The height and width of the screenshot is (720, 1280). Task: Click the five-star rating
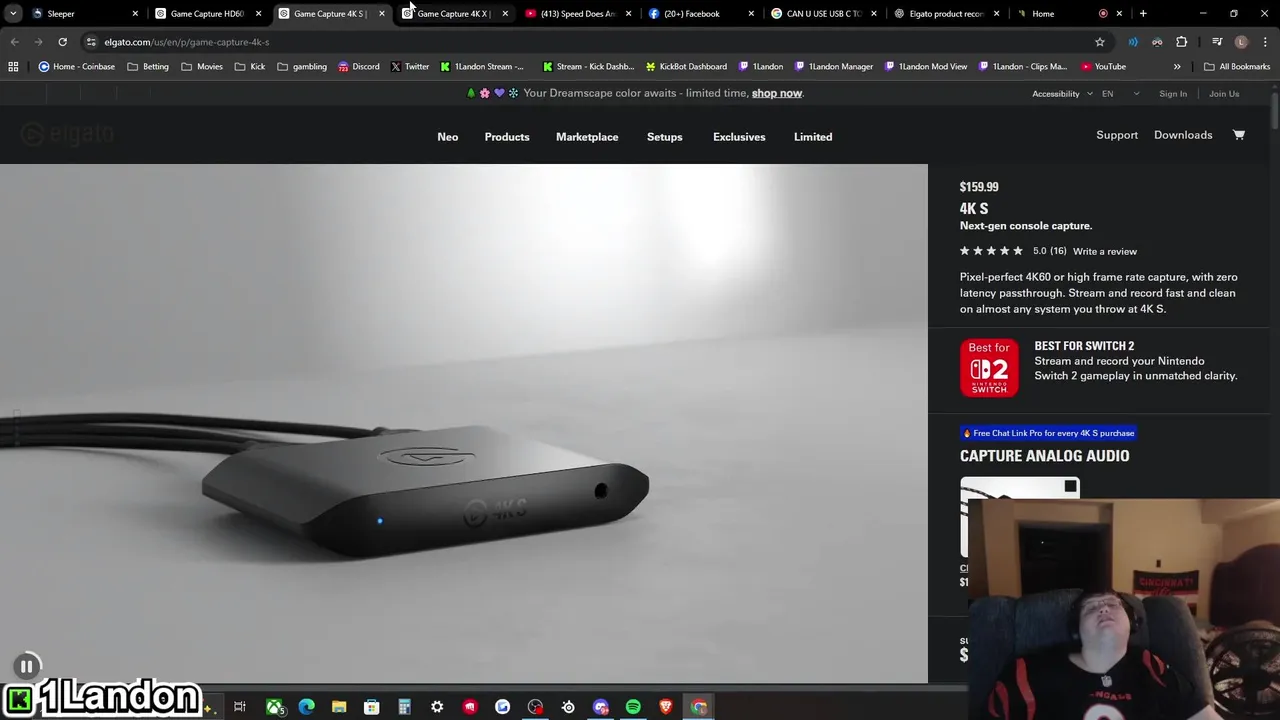991,251
